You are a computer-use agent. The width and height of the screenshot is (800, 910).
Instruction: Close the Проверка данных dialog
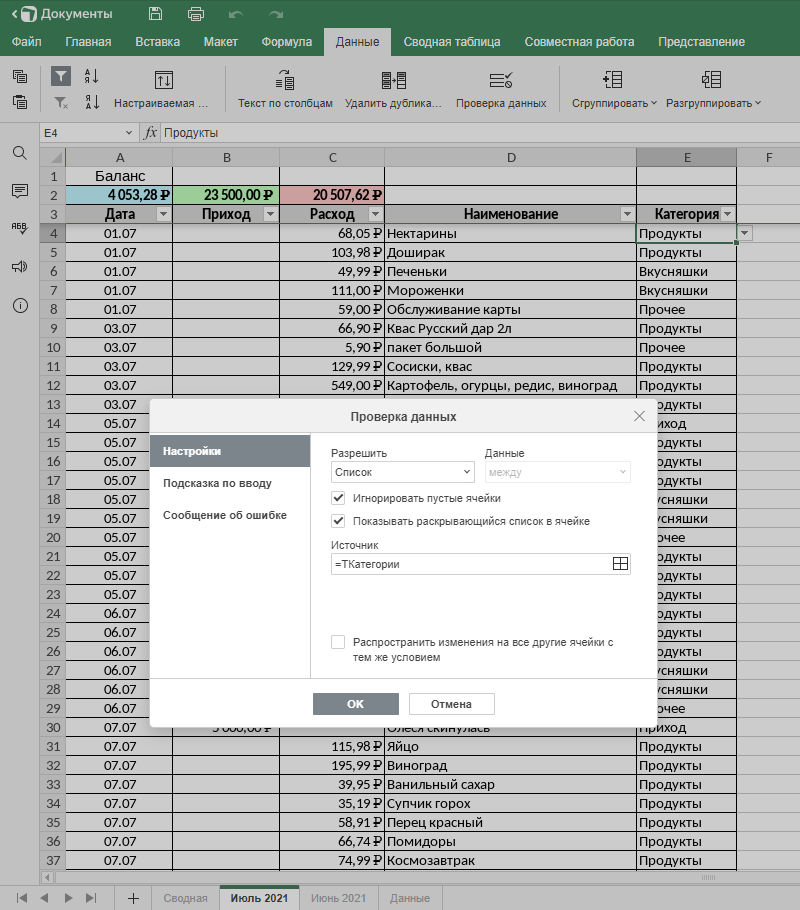click(x=639, y=416)
